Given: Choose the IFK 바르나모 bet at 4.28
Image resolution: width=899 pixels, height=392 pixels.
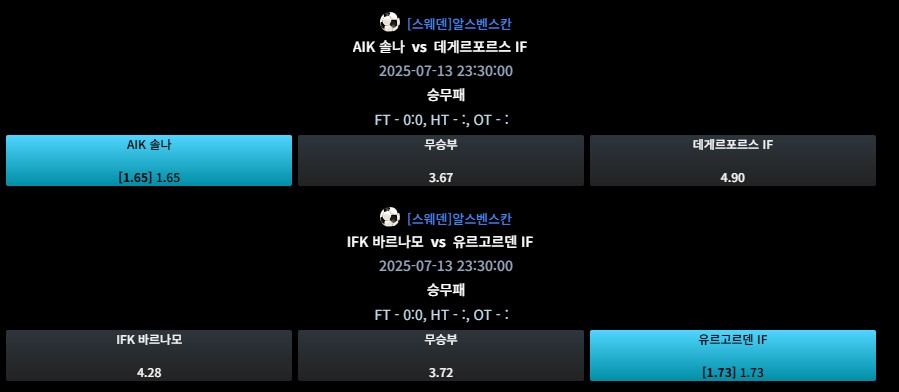Looking at the screenshot, I should (149, 355).
